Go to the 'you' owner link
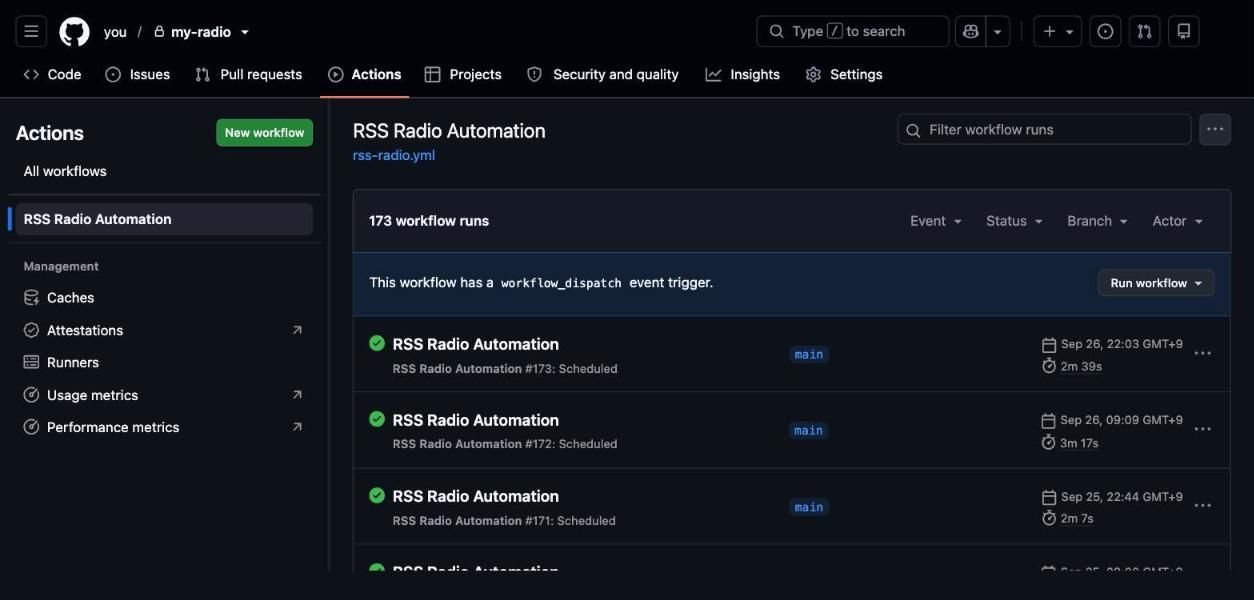This screenshot has width=1254, height=600. (115, 32)
